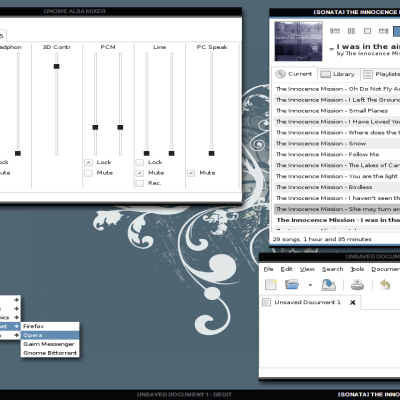Viewport: 400px width, 400px height.
Task: Click the right PCM channel slider handle
Action: pos(120,127)
